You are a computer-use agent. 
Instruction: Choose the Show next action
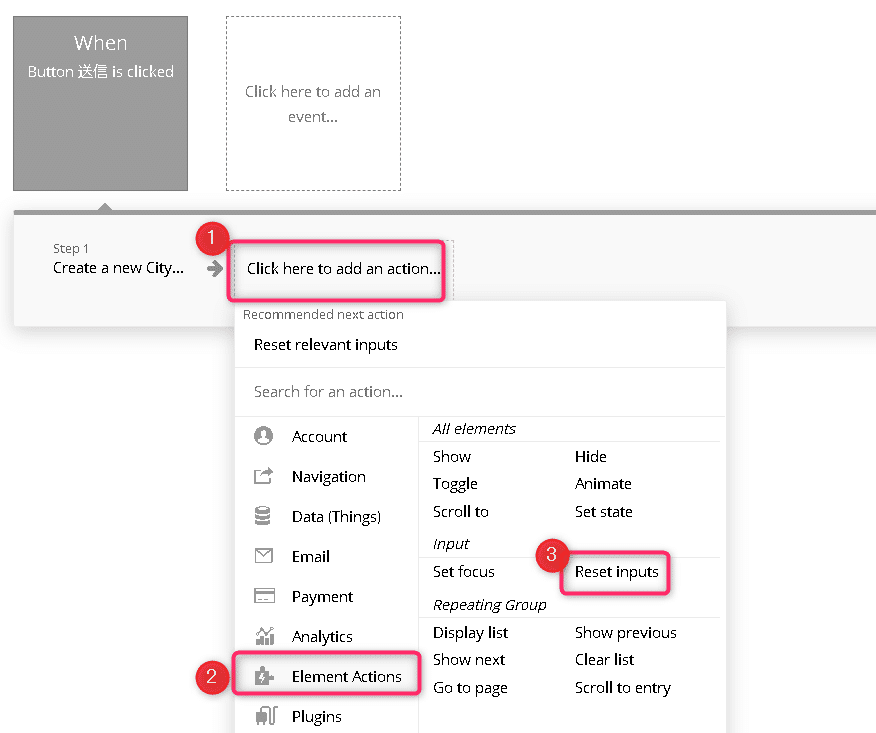pos(469,660)
